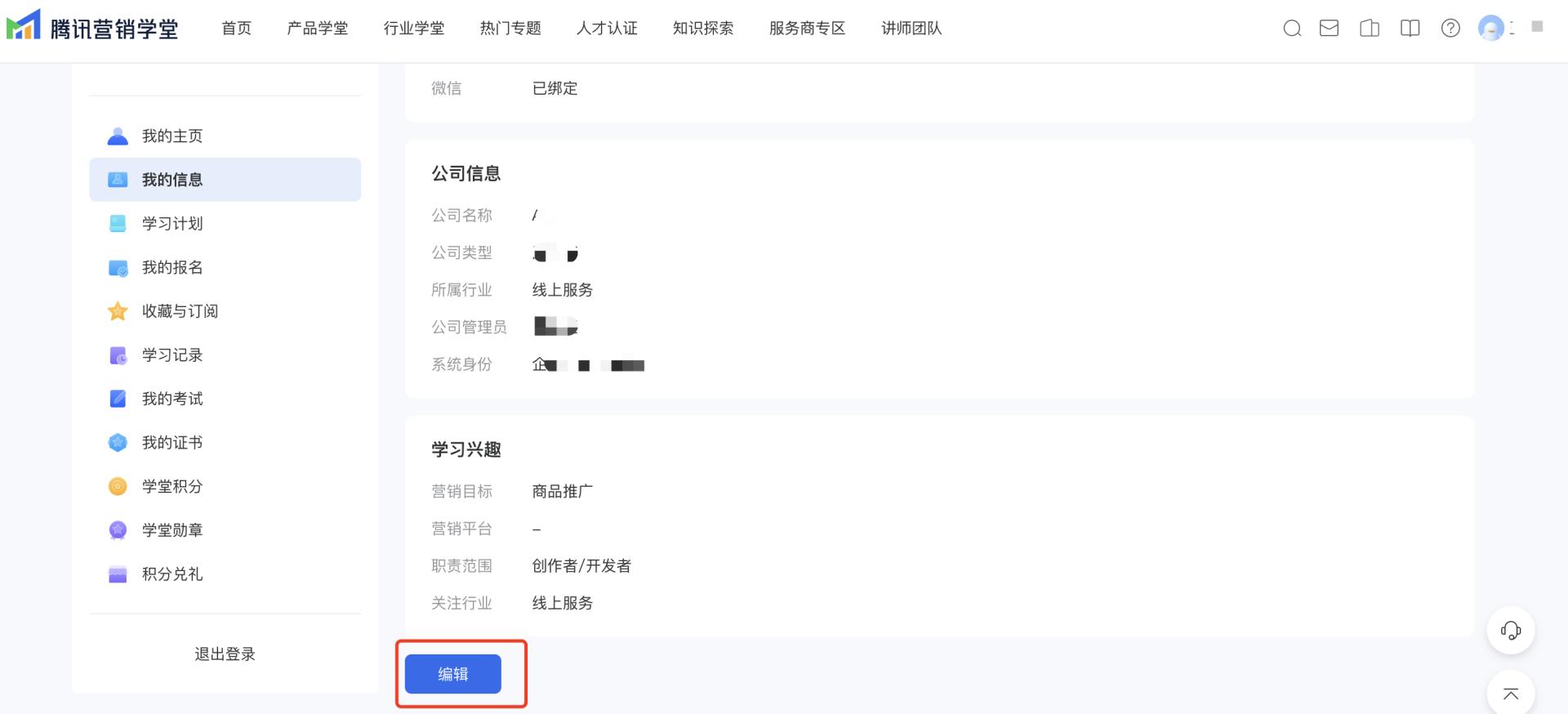Click the 已绑定 WeChat status text
The image size is (1568, 714).
[555, 88]
